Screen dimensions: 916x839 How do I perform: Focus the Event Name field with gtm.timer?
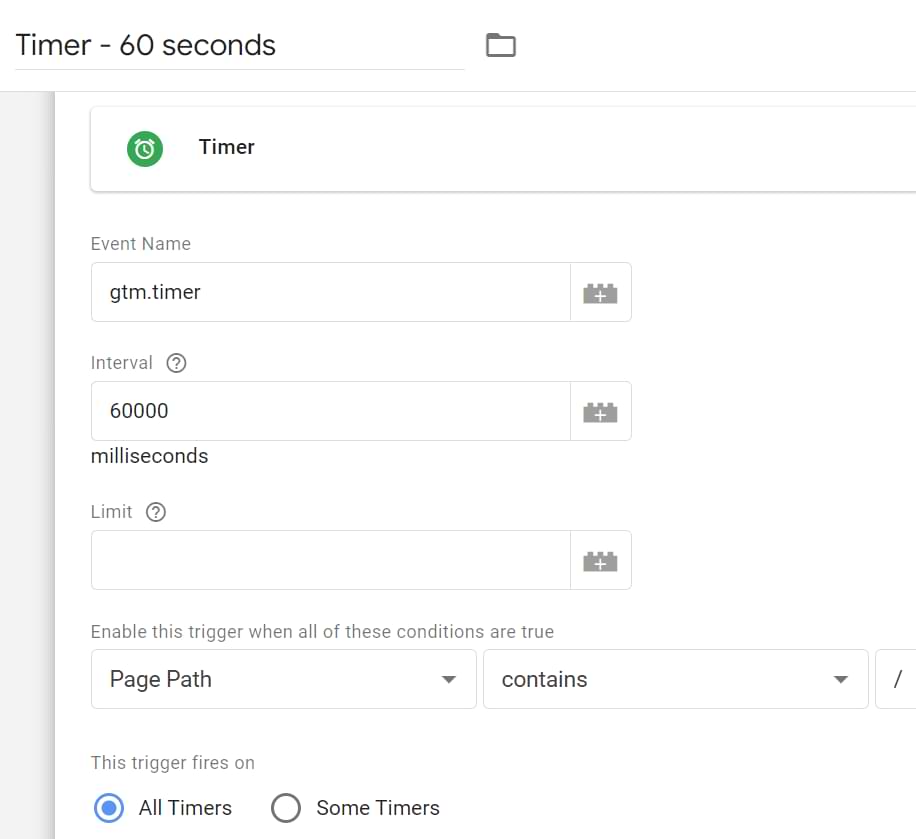point(330,293)
